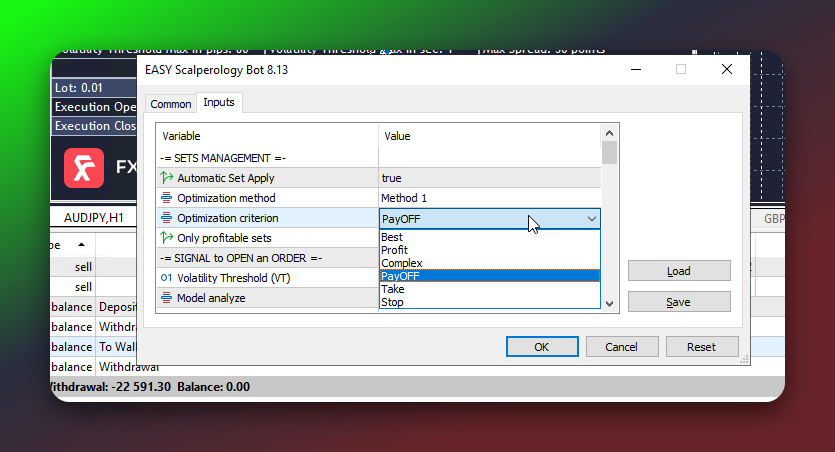Close the EASY Scalperology Bot dialog
Image resolution: width=835 pixels, height=452 pixels.
tap(727, 69)
